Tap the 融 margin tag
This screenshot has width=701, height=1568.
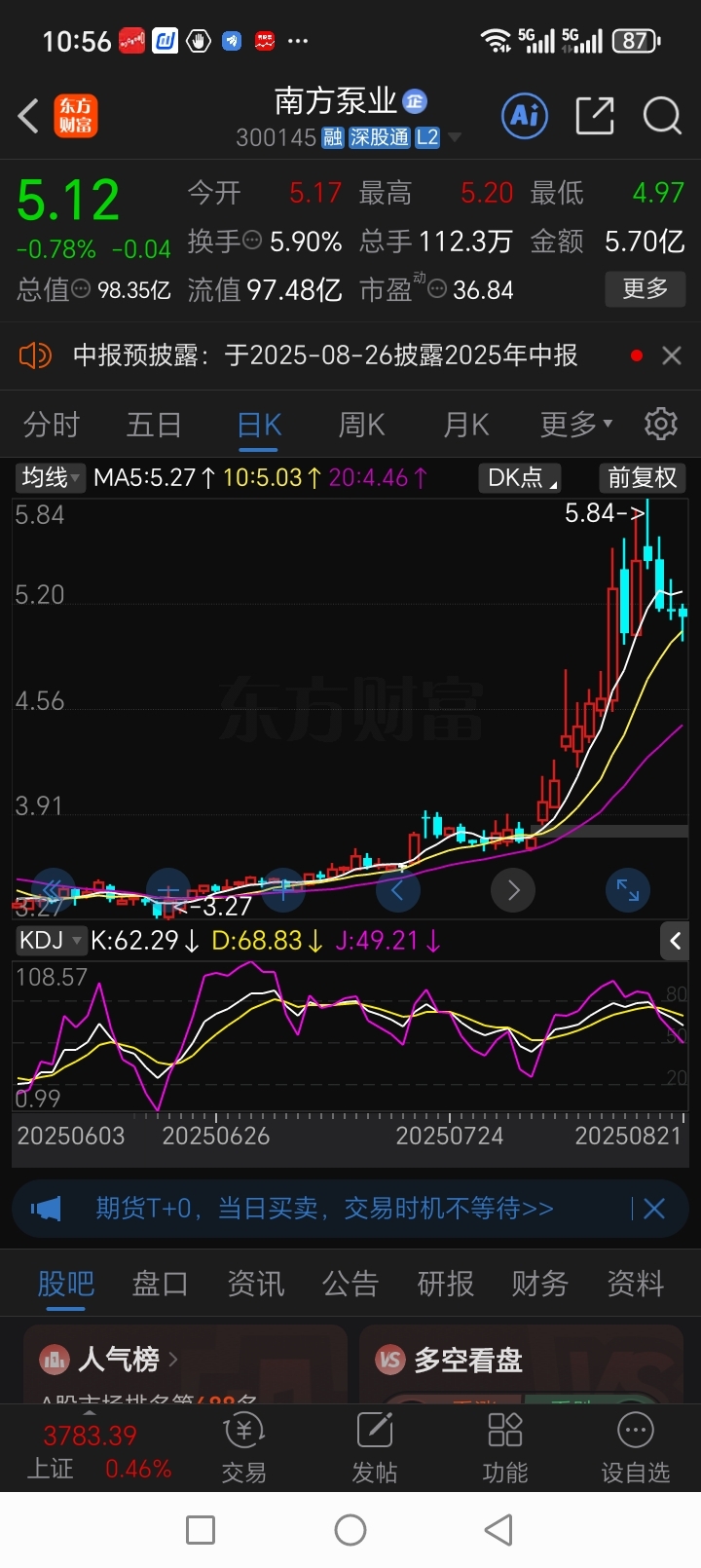coord(333,137)
